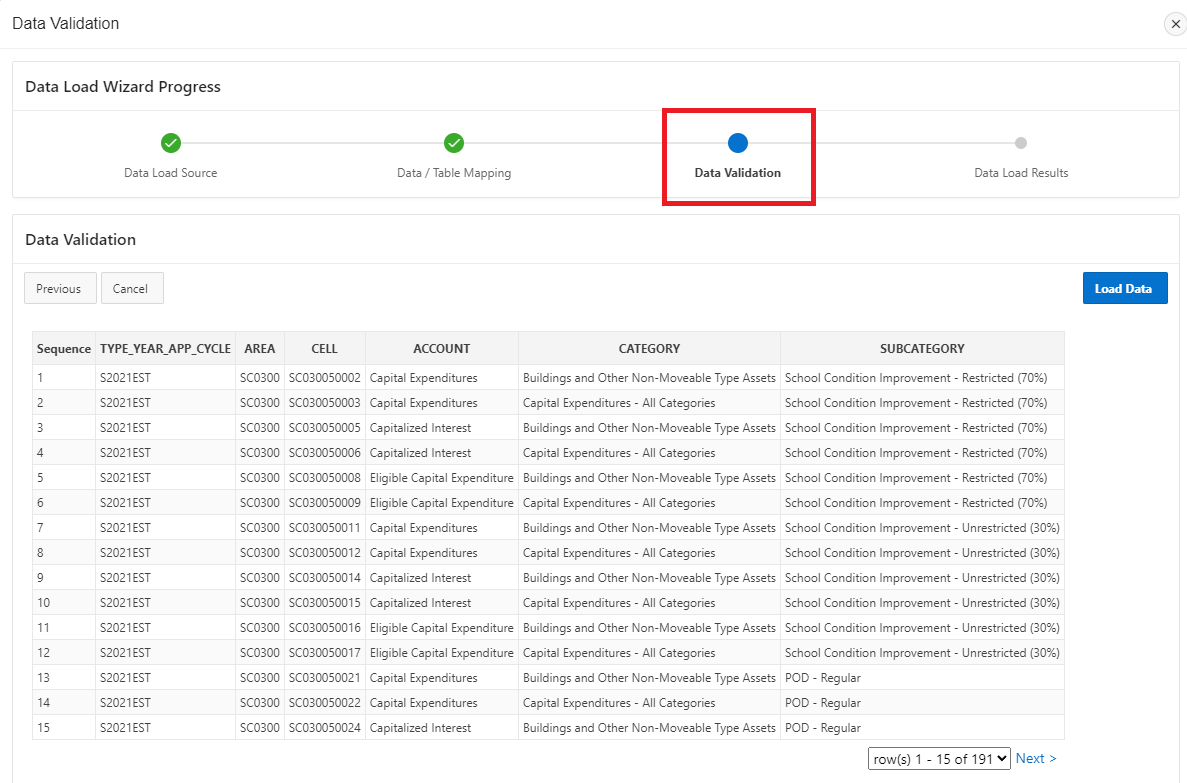The image size is (1187, 783).
Task: Select the Data / Table Mapping step label
Action: 454,173
